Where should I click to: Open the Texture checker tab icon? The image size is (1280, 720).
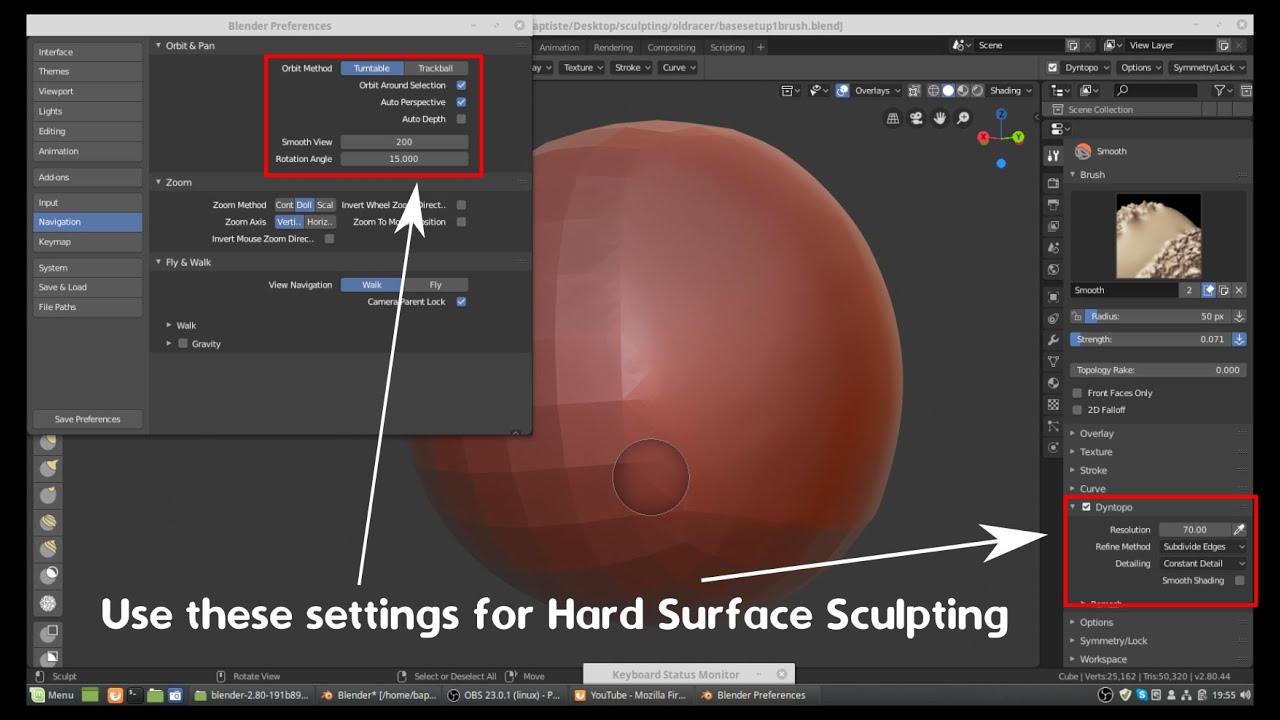[1053, 405]
